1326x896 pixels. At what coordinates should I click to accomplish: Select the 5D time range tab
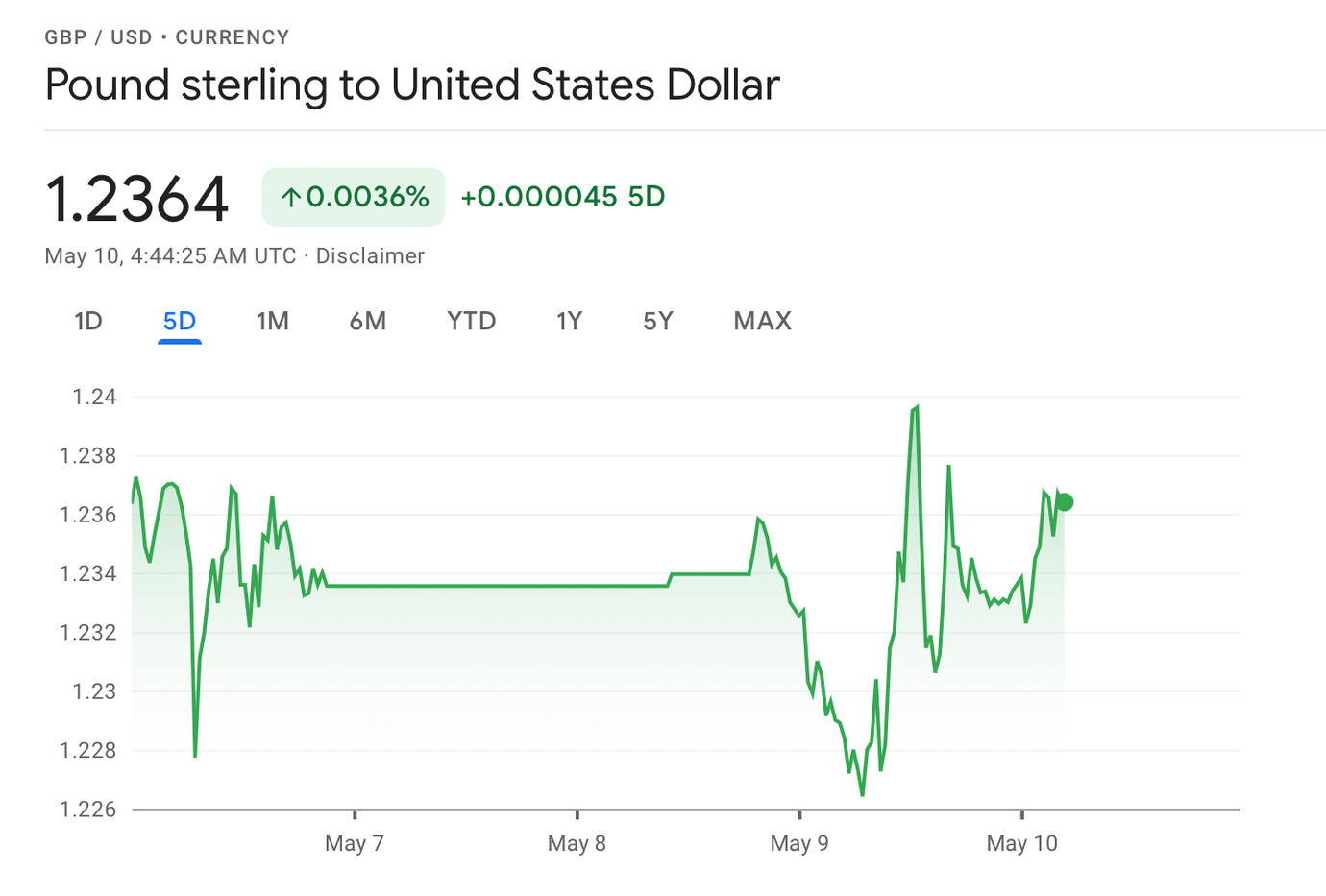(180, 321)
